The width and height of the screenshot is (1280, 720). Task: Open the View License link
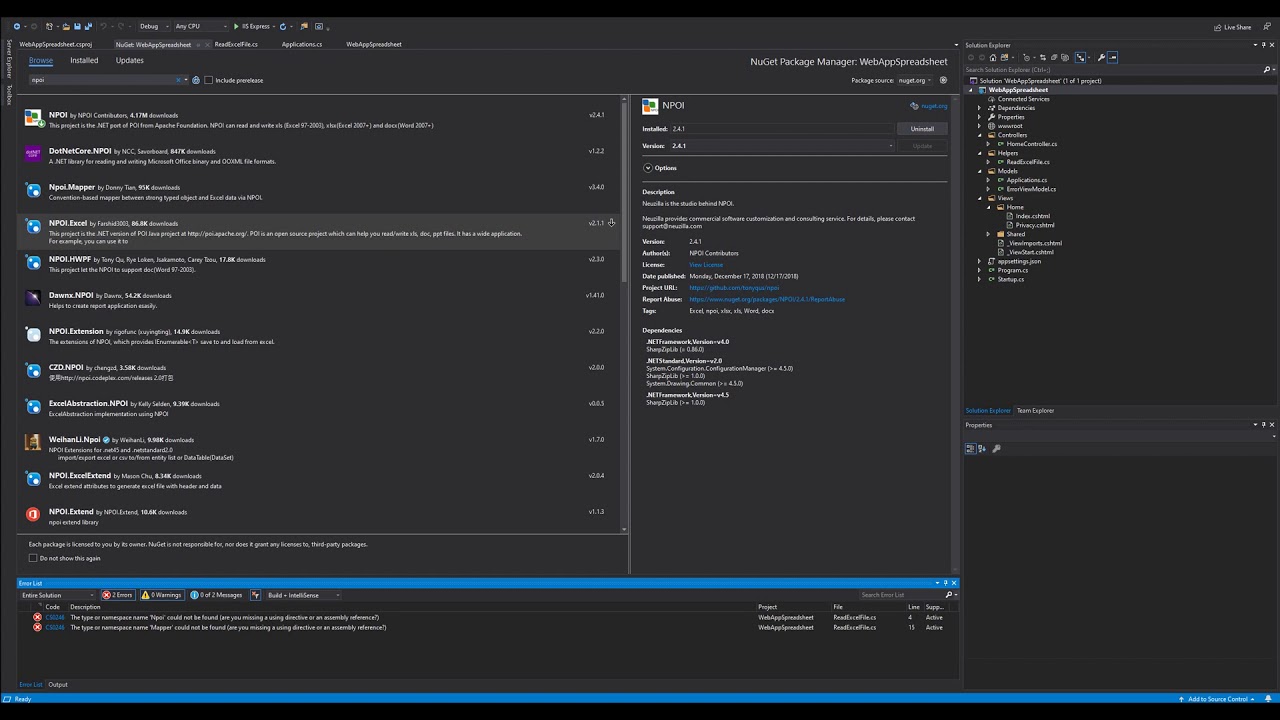pos(706,265)
